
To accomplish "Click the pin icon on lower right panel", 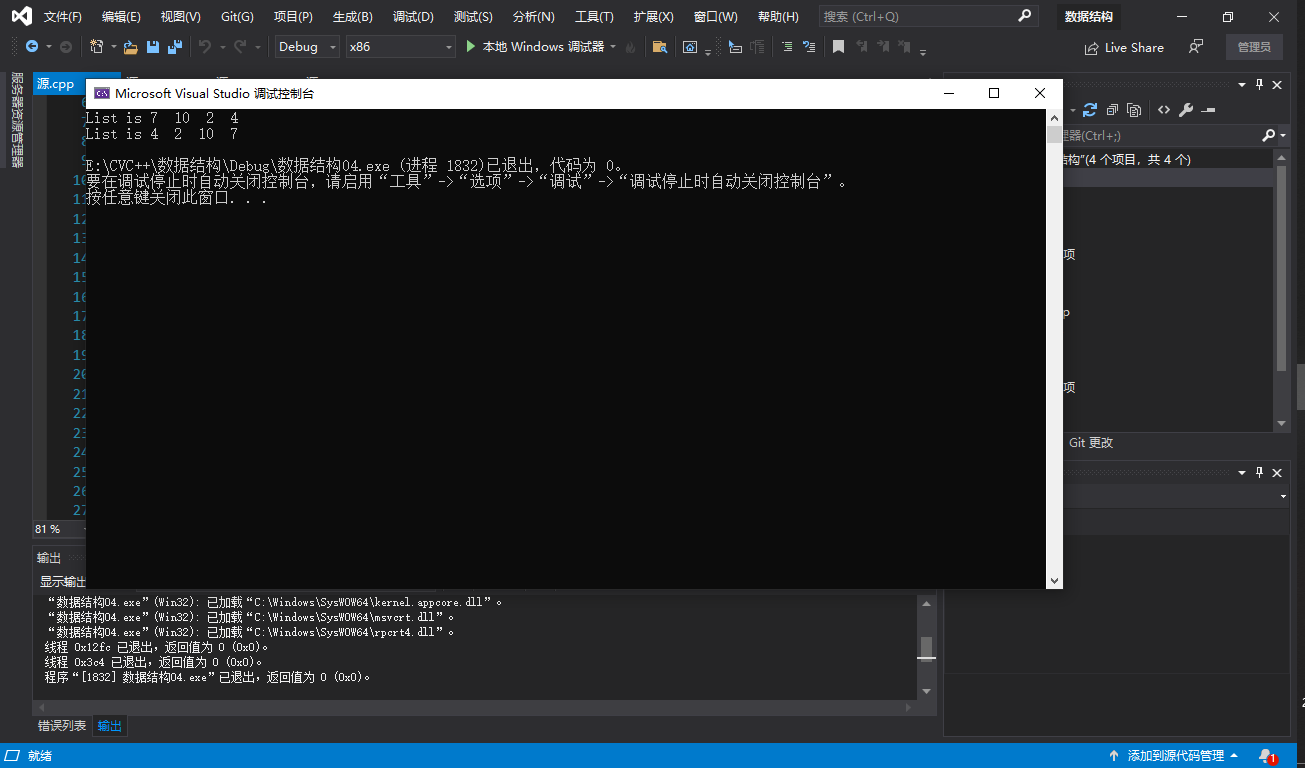I will [1260, 472].
